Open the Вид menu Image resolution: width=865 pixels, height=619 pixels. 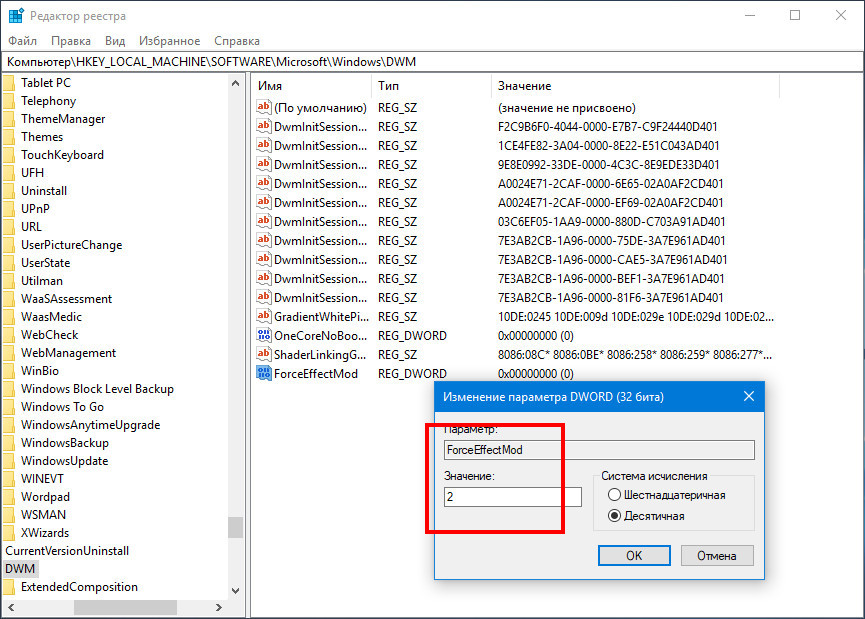pyautogui.click(x=115, y=41)
